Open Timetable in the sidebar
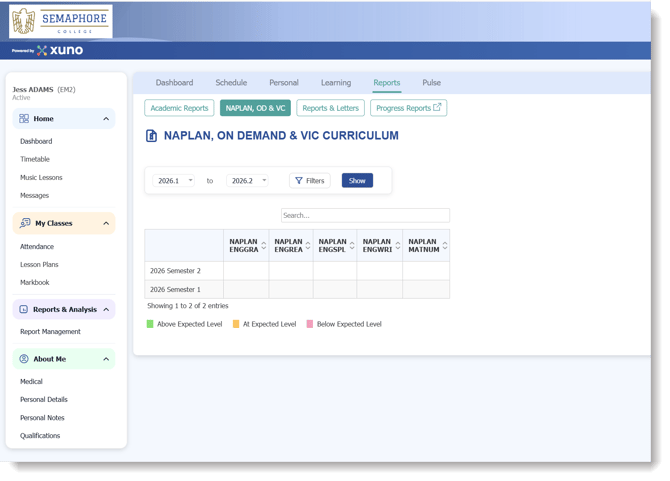670x481 pixels. coord(35,159)
